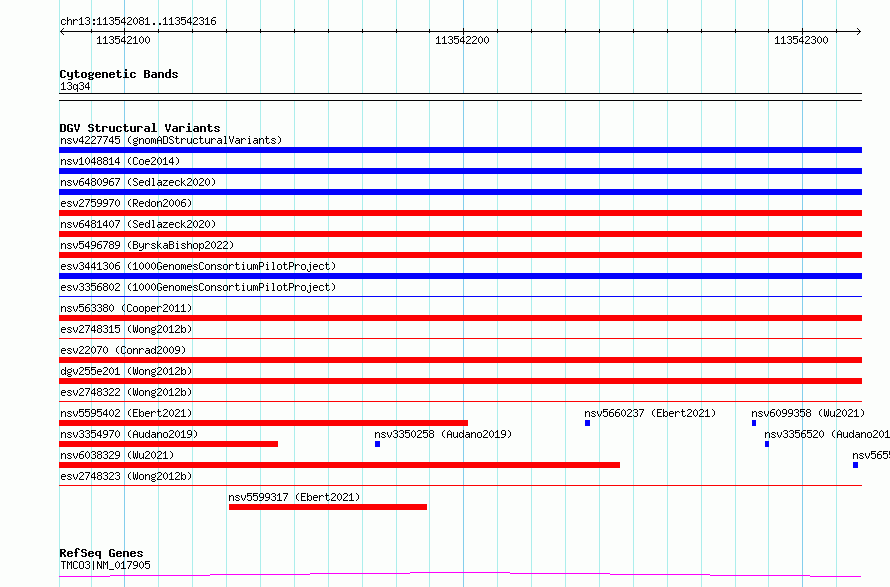This screenshot has height=587, width=890.
Task: Click ruler position 113542300
Action: [801, 40]
